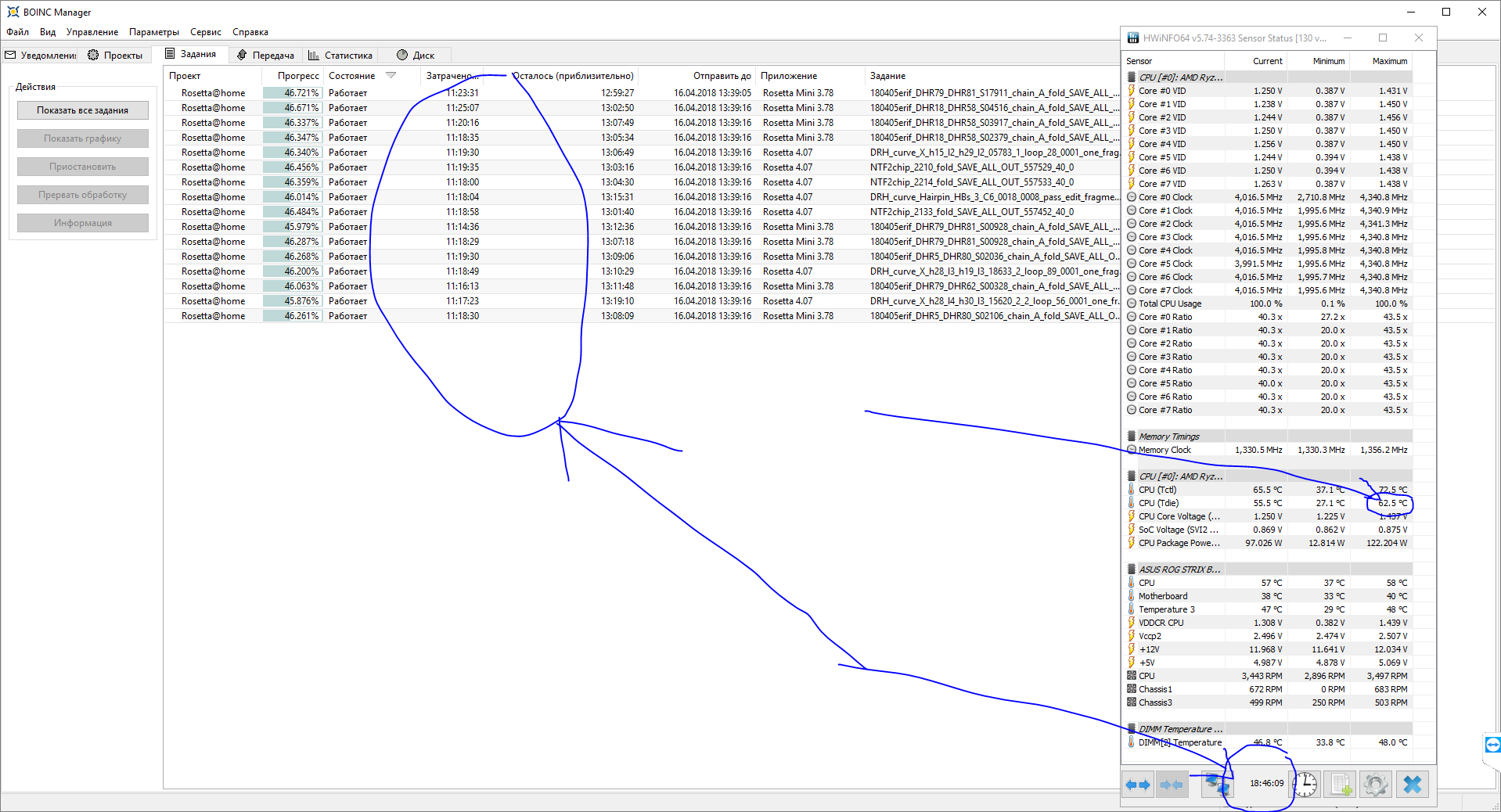Select the Memory Clock sensor row
The image size is (1501, 812).
pos(1269,450)
